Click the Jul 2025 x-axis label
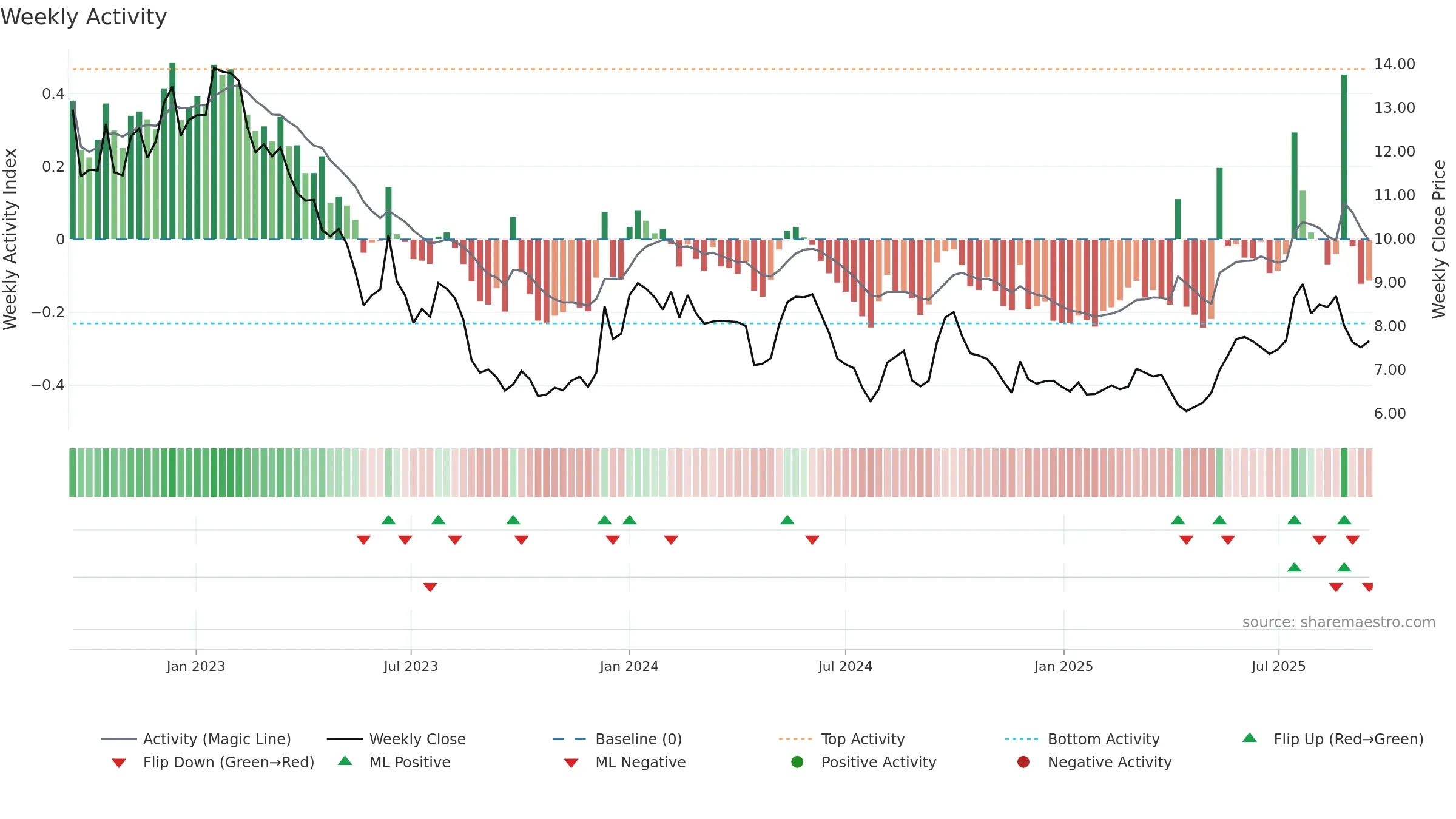The width and height of the screenshot is (1456, 819). (1278, 666)
